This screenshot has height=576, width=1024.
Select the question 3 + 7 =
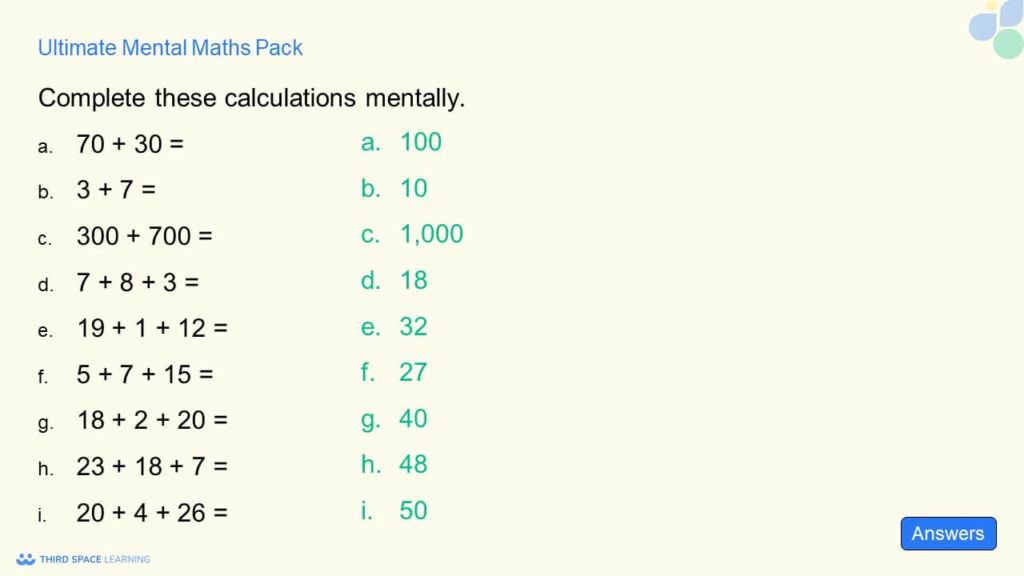point(116,190)
